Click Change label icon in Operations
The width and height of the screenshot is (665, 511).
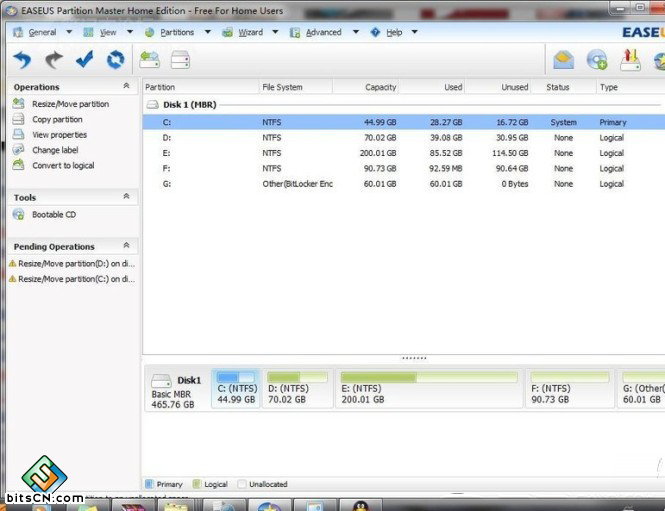(x=18, y=150)
